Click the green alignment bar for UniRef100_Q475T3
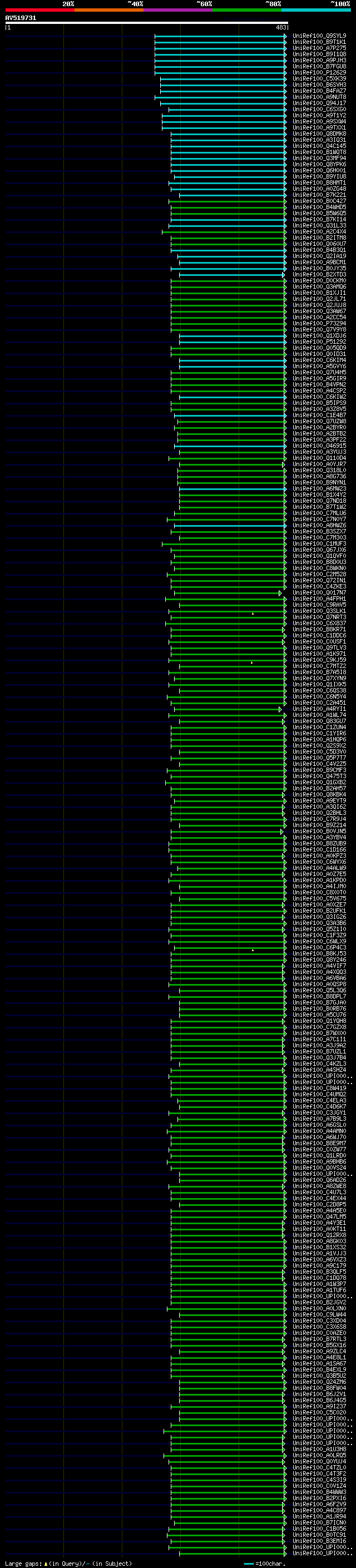 [229, 776]
